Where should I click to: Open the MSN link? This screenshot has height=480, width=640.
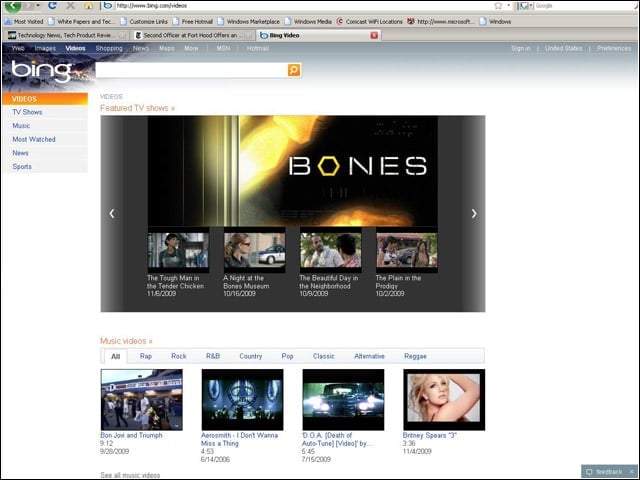click(223, 48)
